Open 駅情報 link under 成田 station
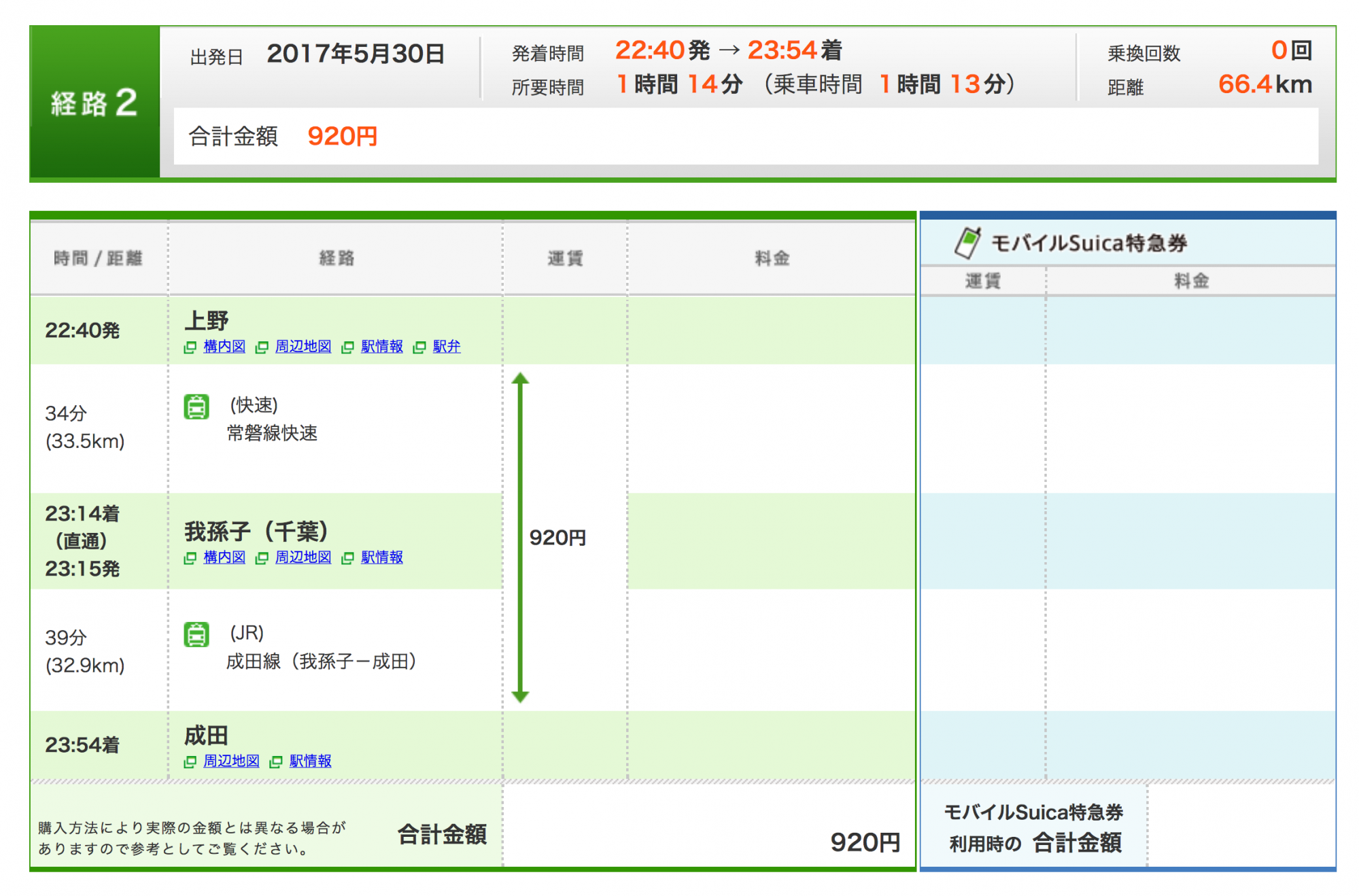1359x896 pixels. click(x=311, y=761)
